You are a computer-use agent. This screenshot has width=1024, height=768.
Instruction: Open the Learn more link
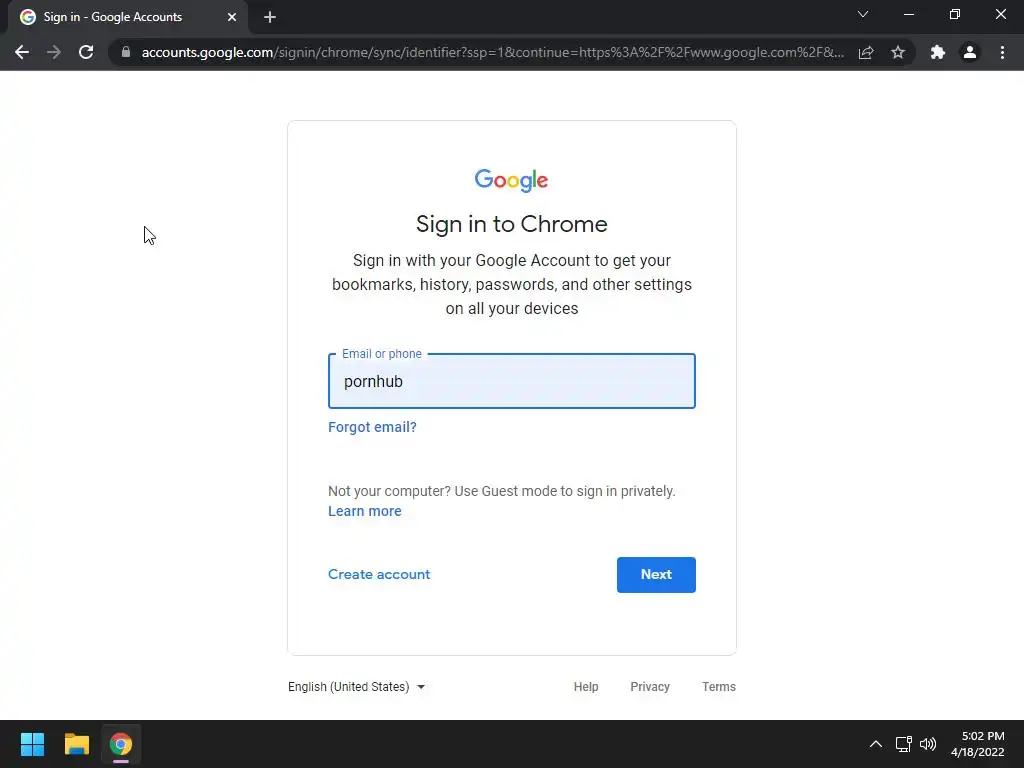click(364, 511)
